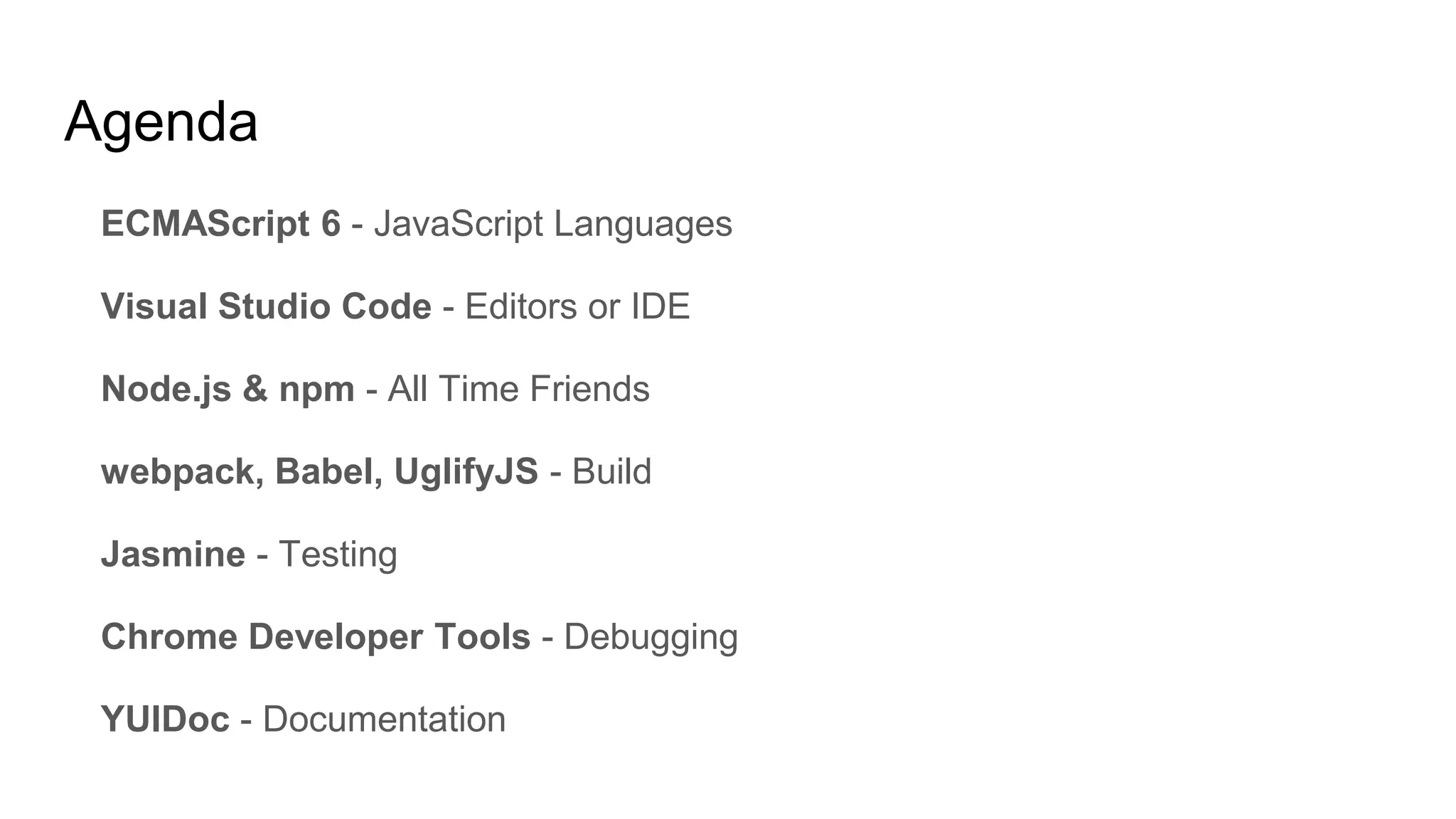Select the Editors or IDE text
The width and height of the screenshot is (1456, 819).
click(577, 306)
